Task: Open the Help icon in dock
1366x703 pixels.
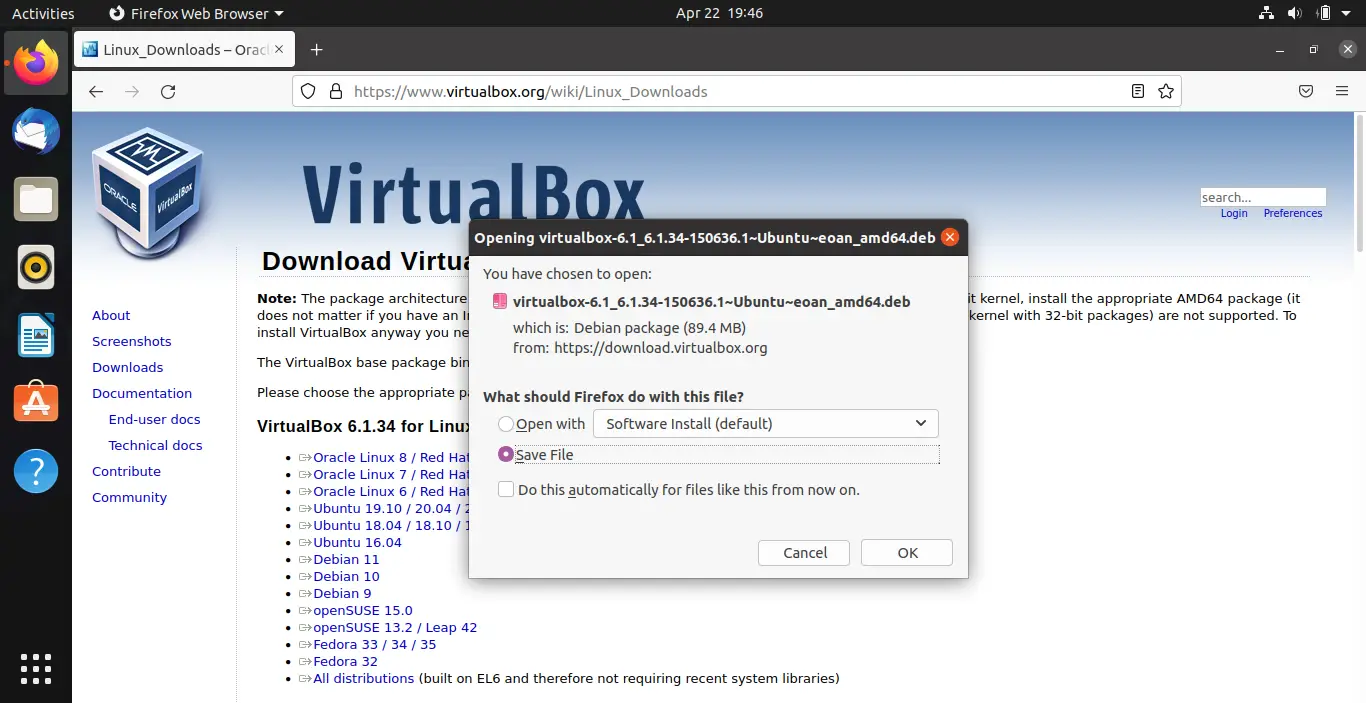Action: pyautogui.click(x=36, y=470)
